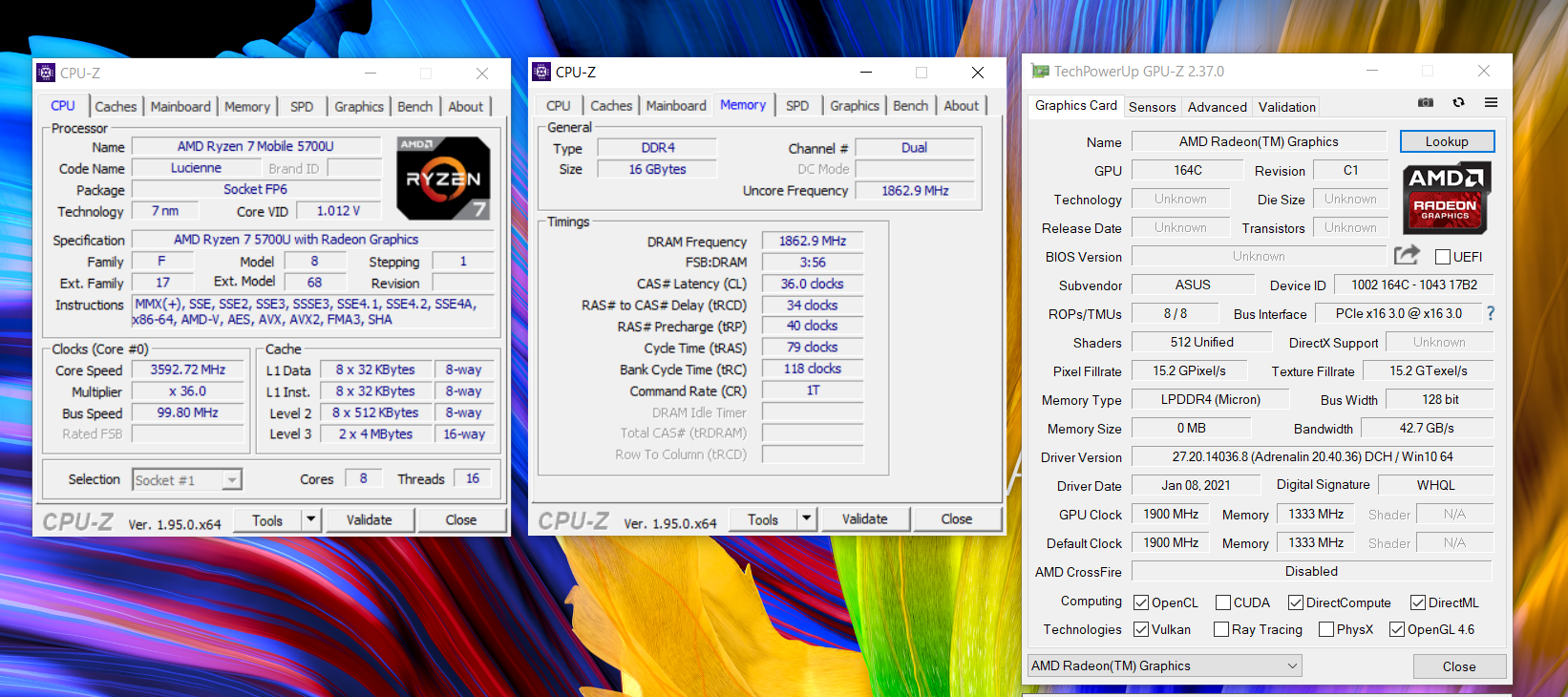
Task: Click Close button in left CPU-Z window
Action: [460, 520]
